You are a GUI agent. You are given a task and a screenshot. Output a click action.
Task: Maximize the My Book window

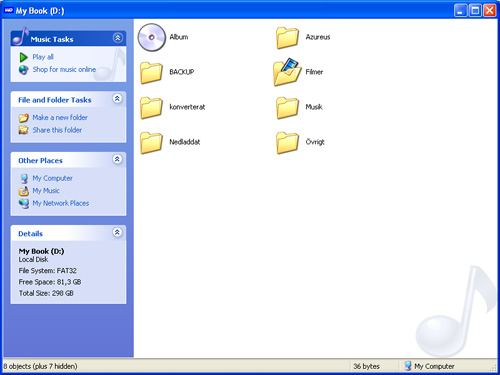475,11
